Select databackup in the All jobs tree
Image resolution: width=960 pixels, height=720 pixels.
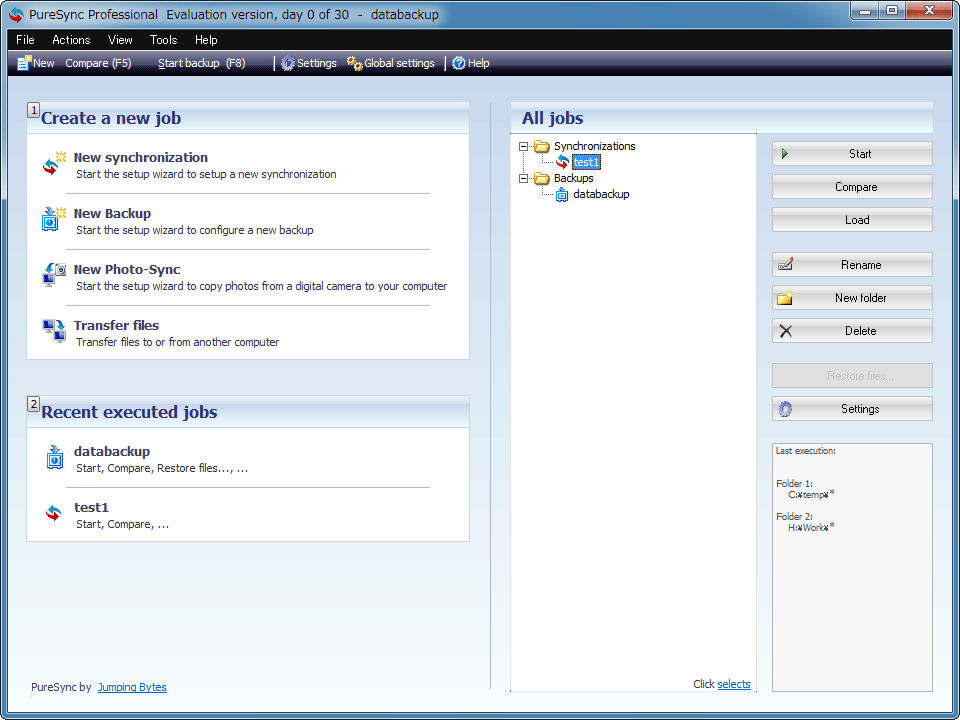coord(601,194)
